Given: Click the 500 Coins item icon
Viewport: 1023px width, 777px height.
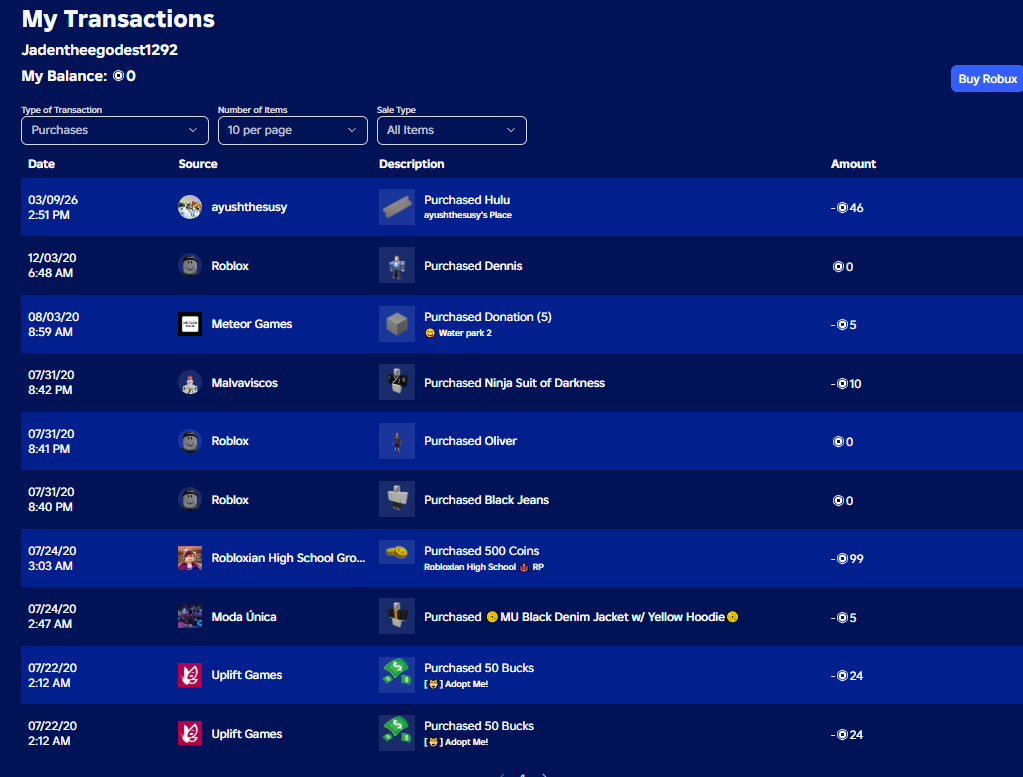Looking at the screenshot, I should (397, 551).
